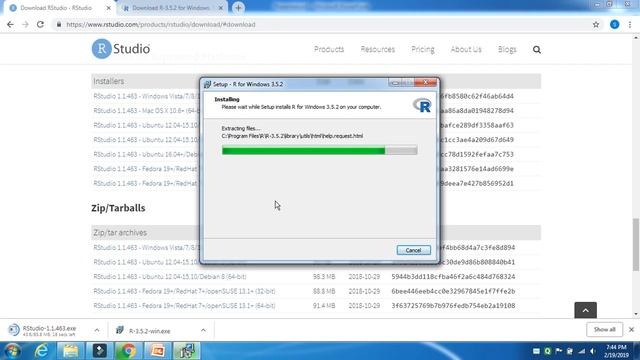Expand RStudio-1.1.463.exe download options

pos(97,330)
